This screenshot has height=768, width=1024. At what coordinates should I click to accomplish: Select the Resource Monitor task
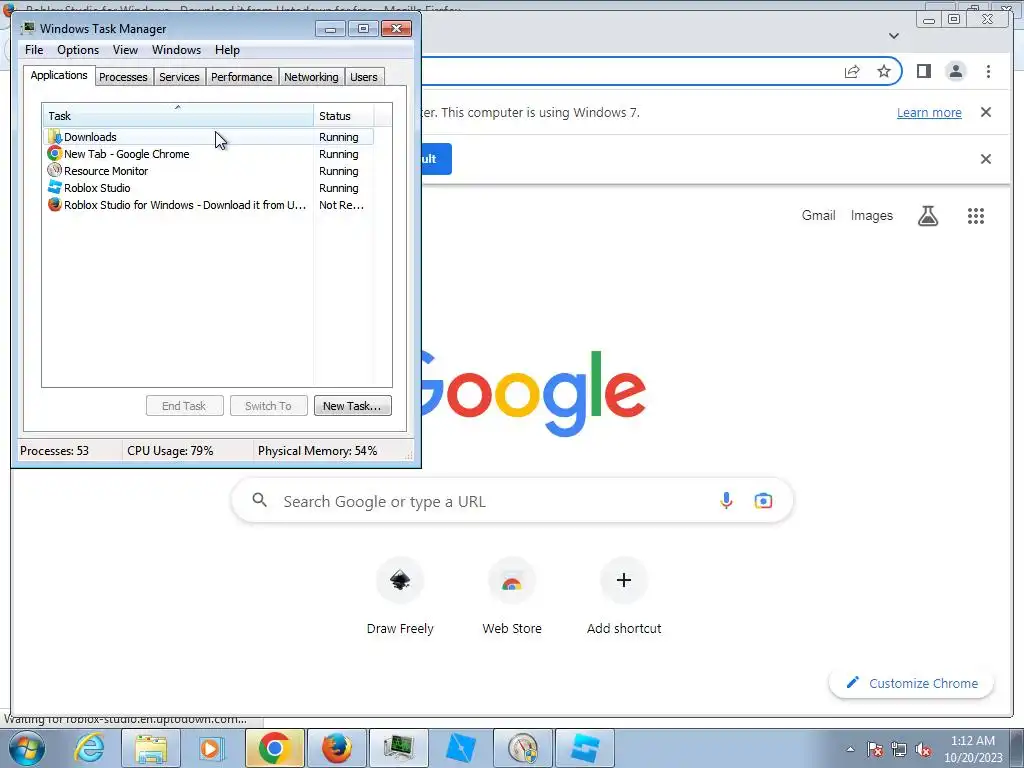click(209, 171)
